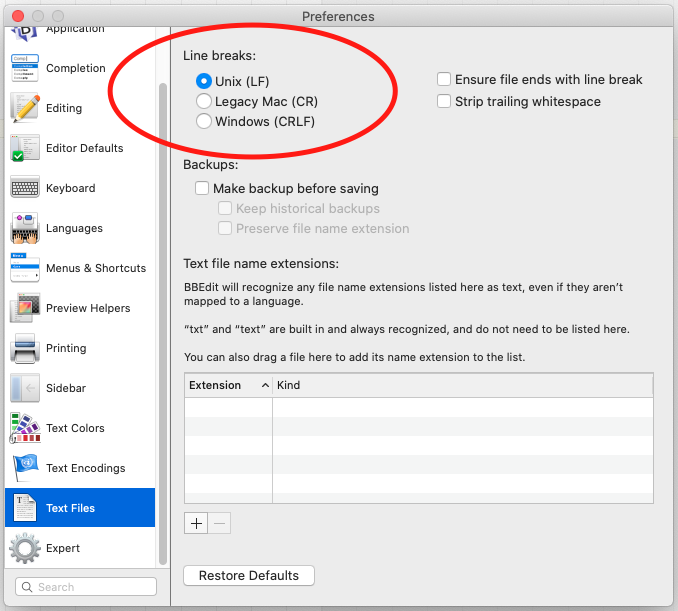This screenshot has height=611, width=678.
Task: Select Unix (LF) line breaks
Action: [x=204, y=81]
